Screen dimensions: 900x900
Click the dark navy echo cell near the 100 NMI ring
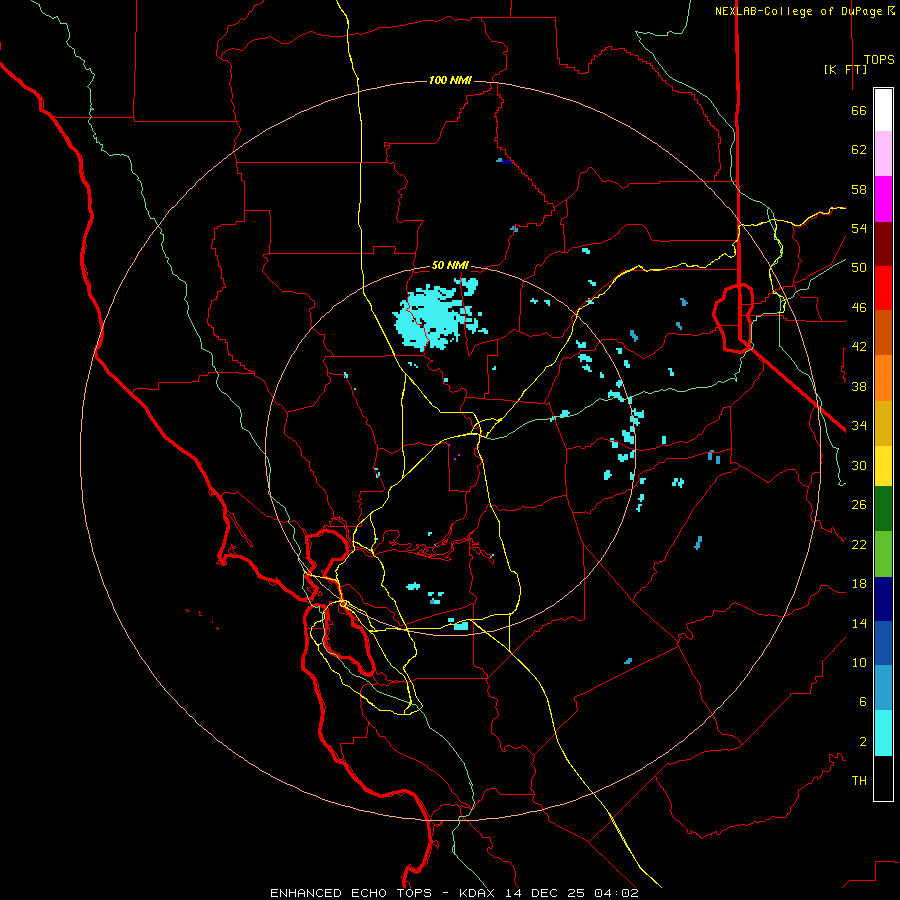(x=505, y=161)
